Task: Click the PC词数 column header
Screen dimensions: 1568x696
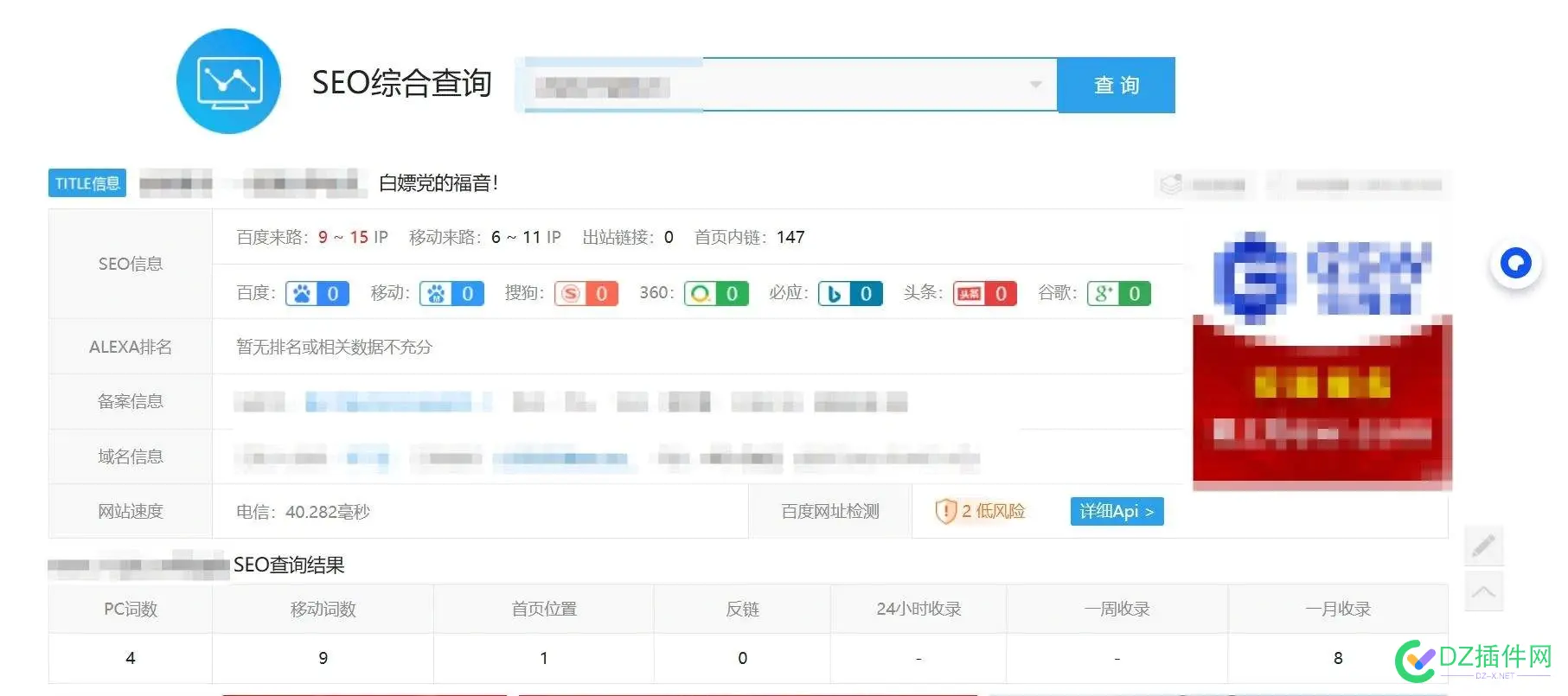Action: click(131, 609)
